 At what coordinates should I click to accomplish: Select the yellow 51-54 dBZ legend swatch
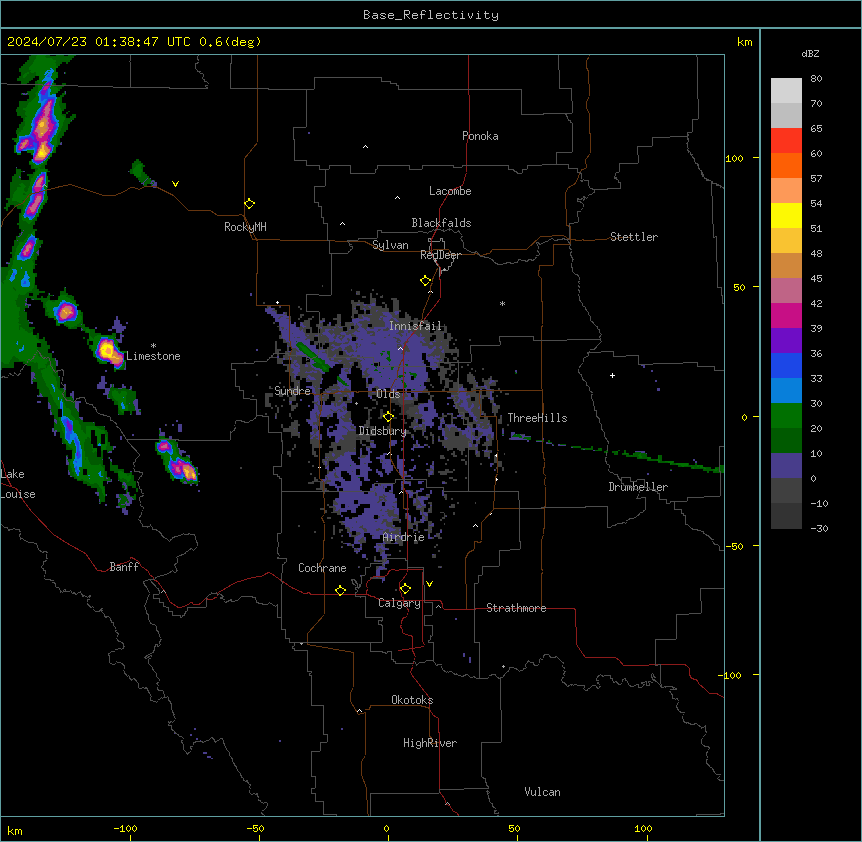click(x=786, y=215)
